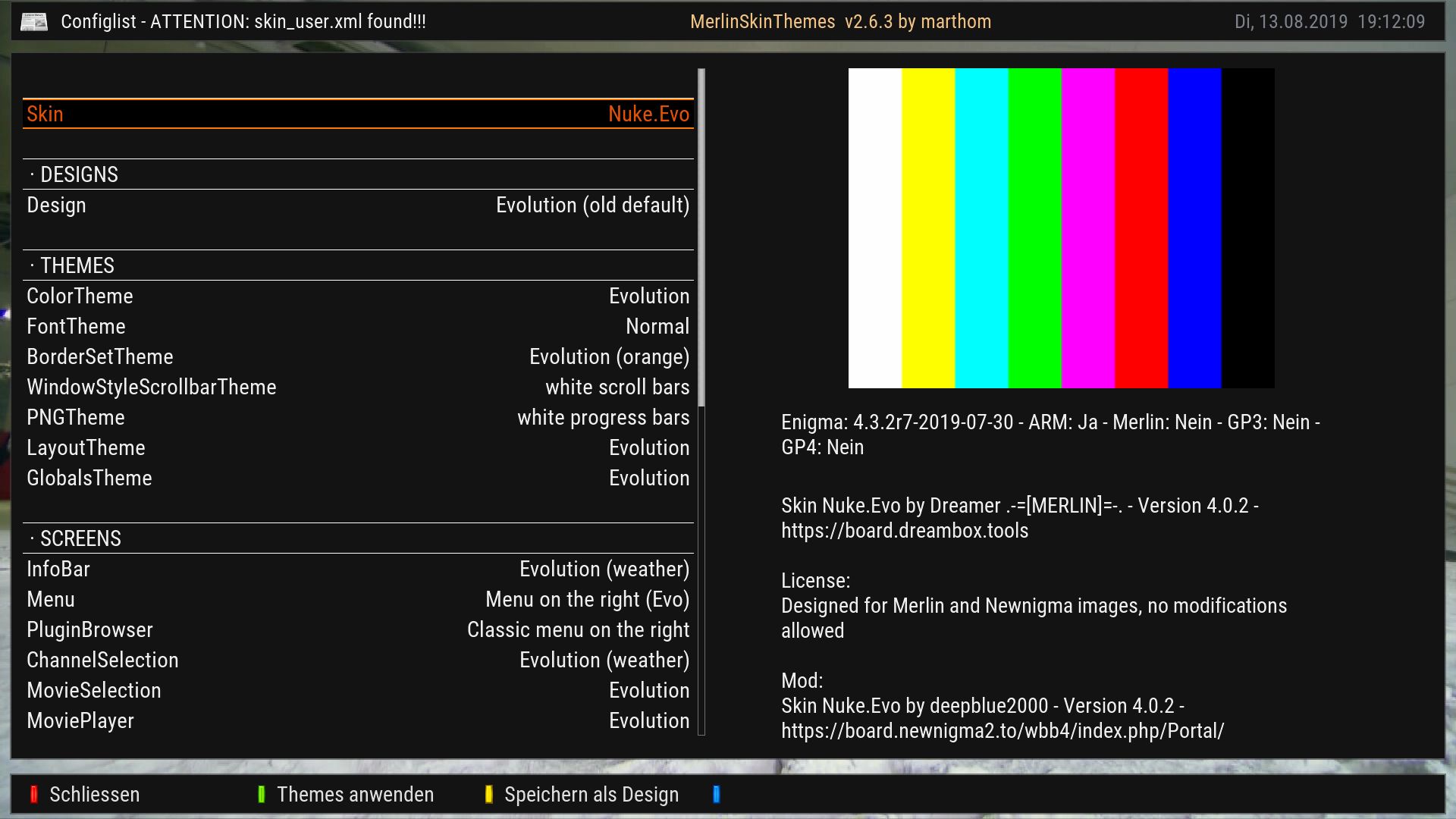Screen dimensions: 1456x819
Task: Select the MoviePlayer Evolution row
Action: coord(358,720)
